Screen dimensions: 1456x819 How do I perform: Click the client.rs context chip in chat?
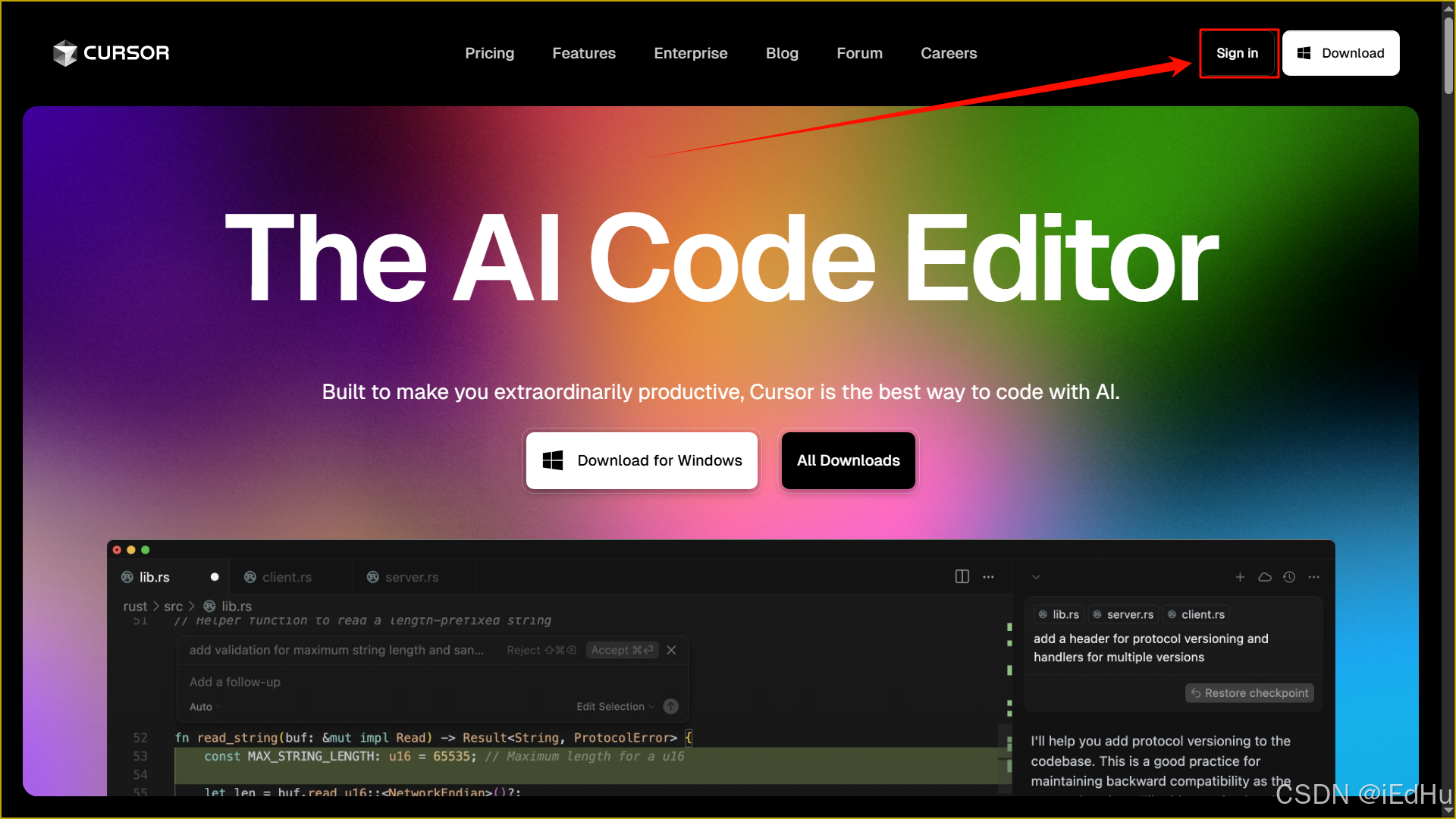point(1196,614)
